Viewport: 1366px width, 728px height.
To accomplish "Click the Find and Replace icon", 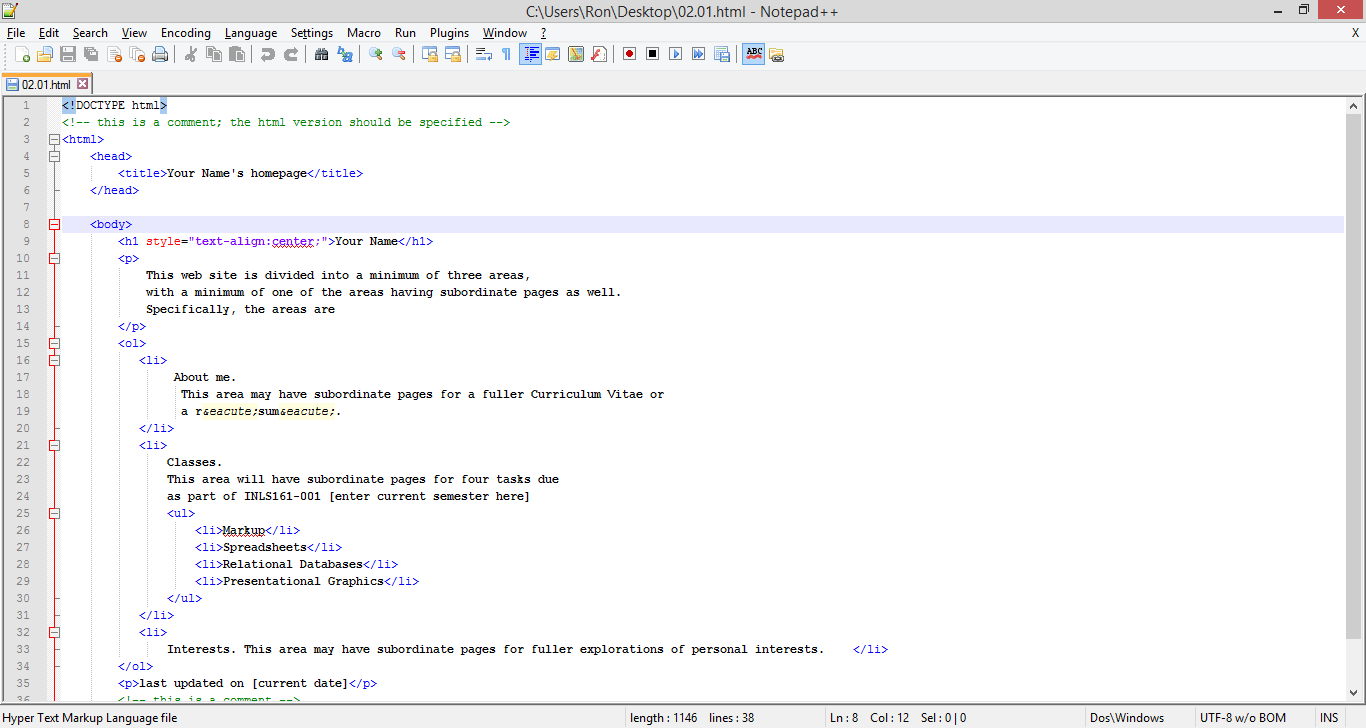I will click(344, 54).
